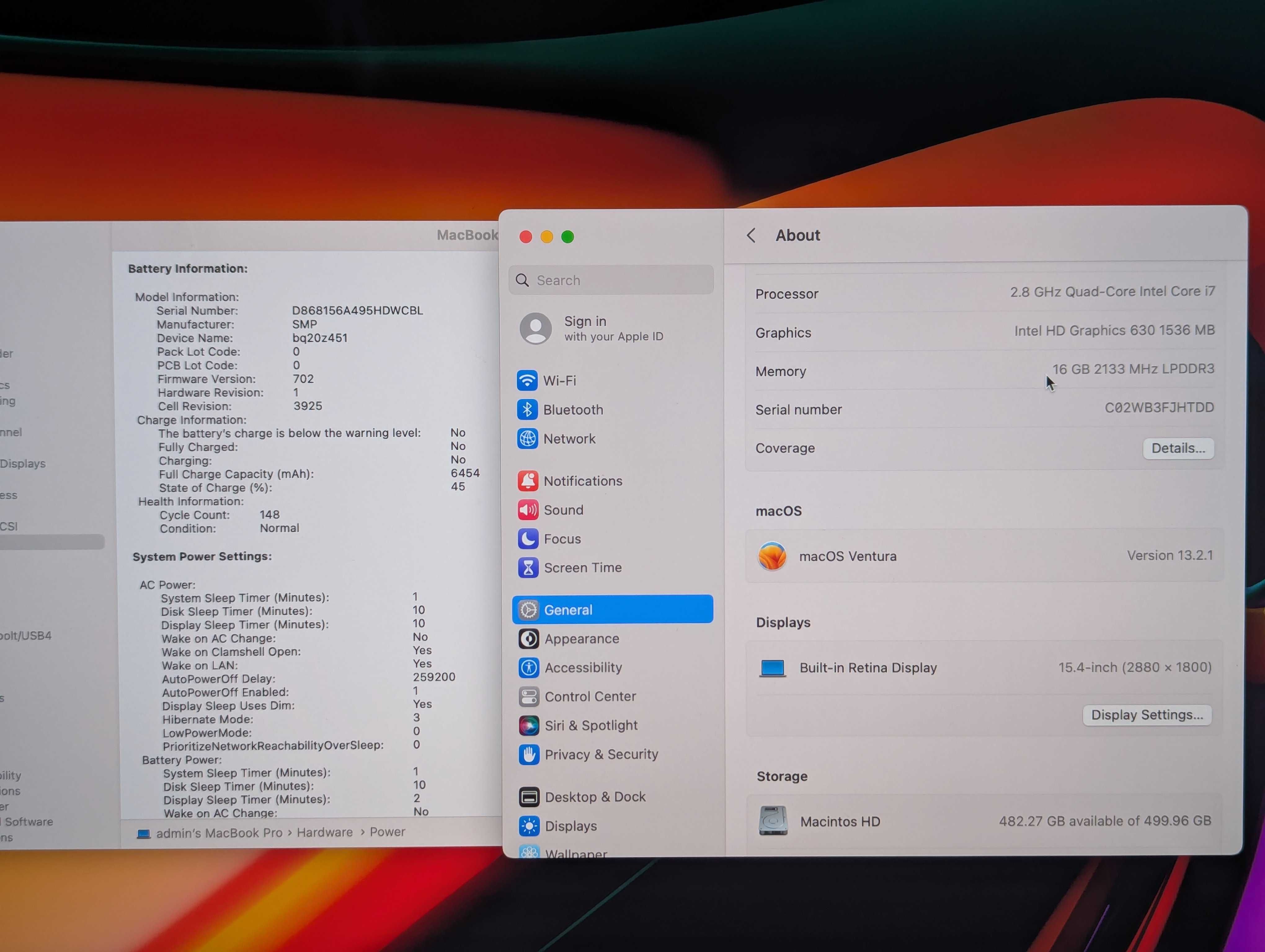Open Sound speaker icon
The width and height of the screenshot is (1265, 952).
528,510
